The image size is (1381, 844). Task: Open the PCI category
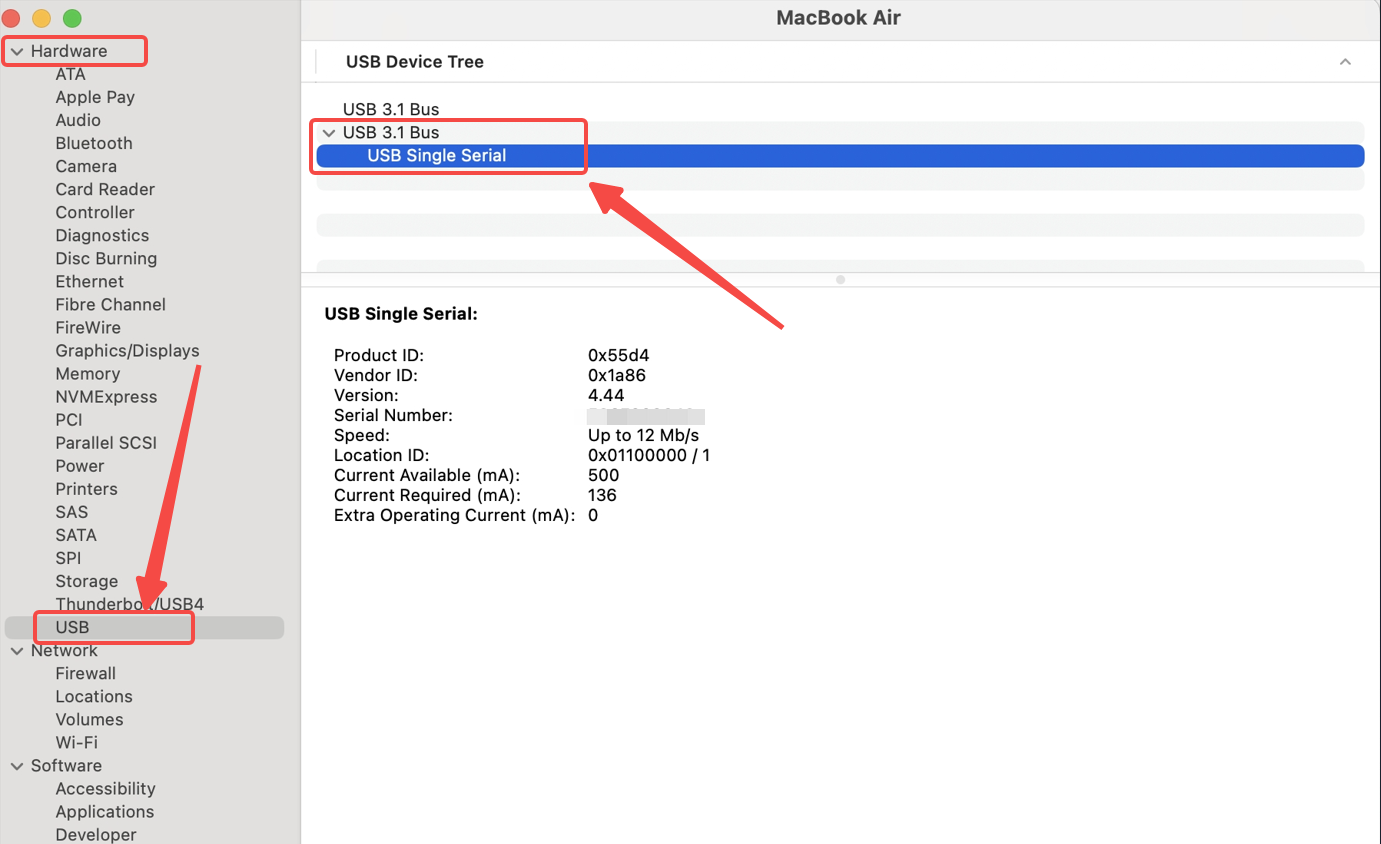click(x=69, y=419)
